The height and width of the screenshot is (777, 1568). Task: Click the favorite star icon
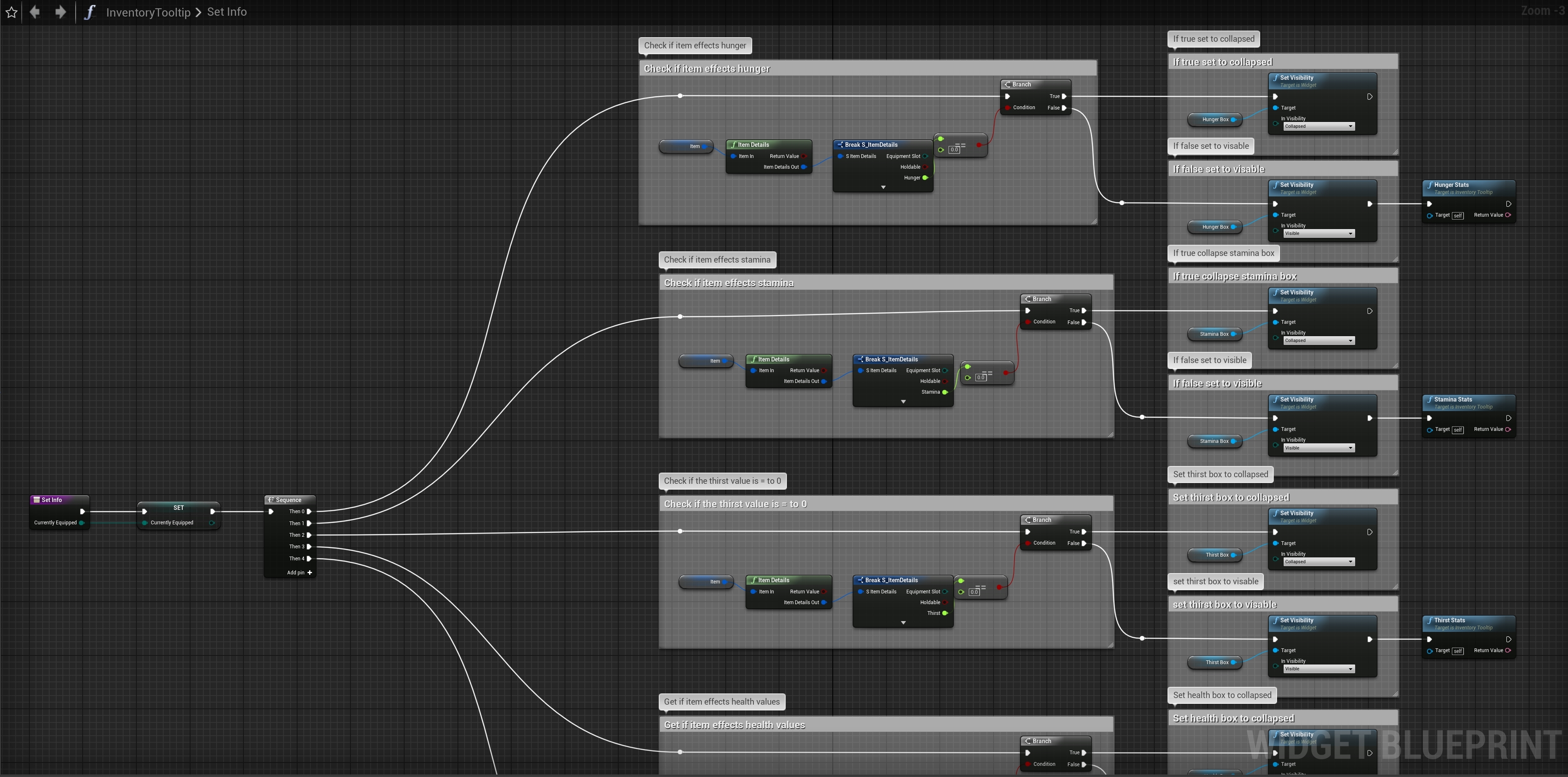point(12,12)
